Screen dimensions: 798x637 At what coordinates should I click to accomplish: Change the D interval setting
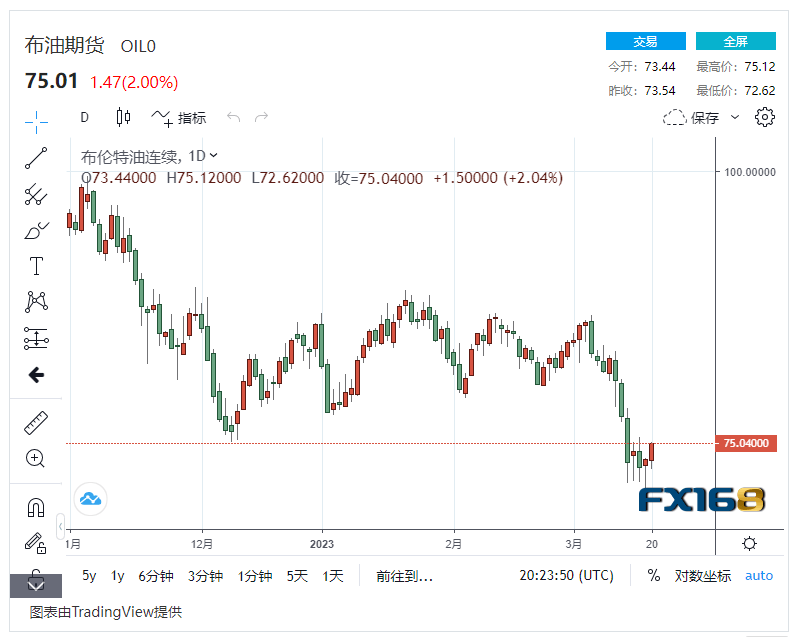coord(84,118)
